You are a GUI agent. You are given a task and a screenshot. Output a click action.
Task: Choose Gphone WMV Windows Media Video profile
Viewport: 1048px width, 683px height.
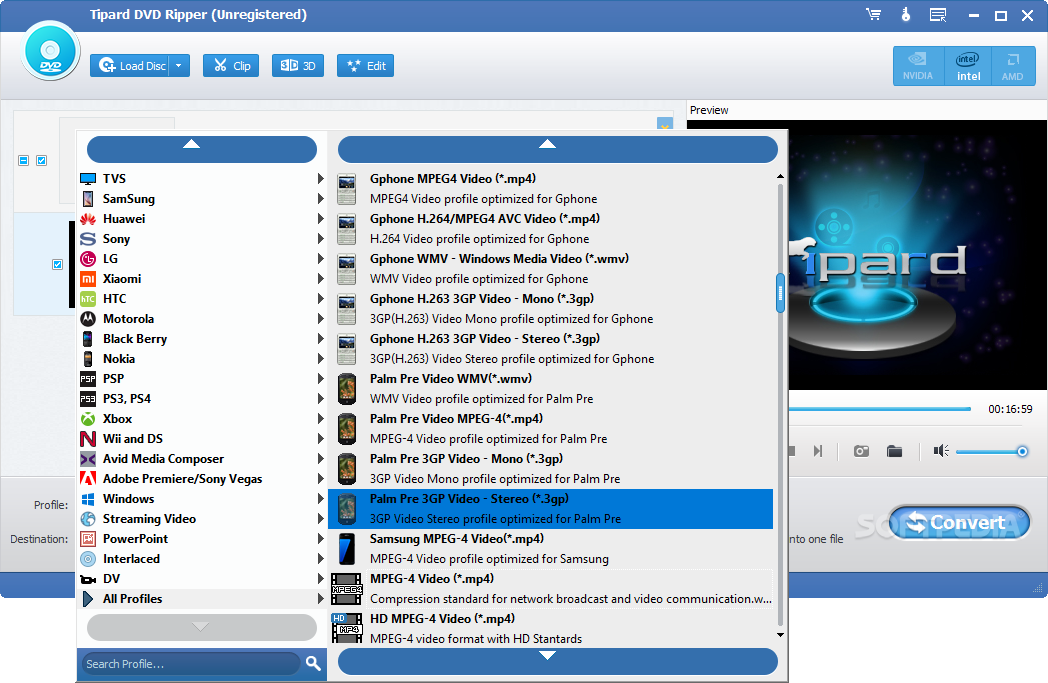[x=550, y=269]
